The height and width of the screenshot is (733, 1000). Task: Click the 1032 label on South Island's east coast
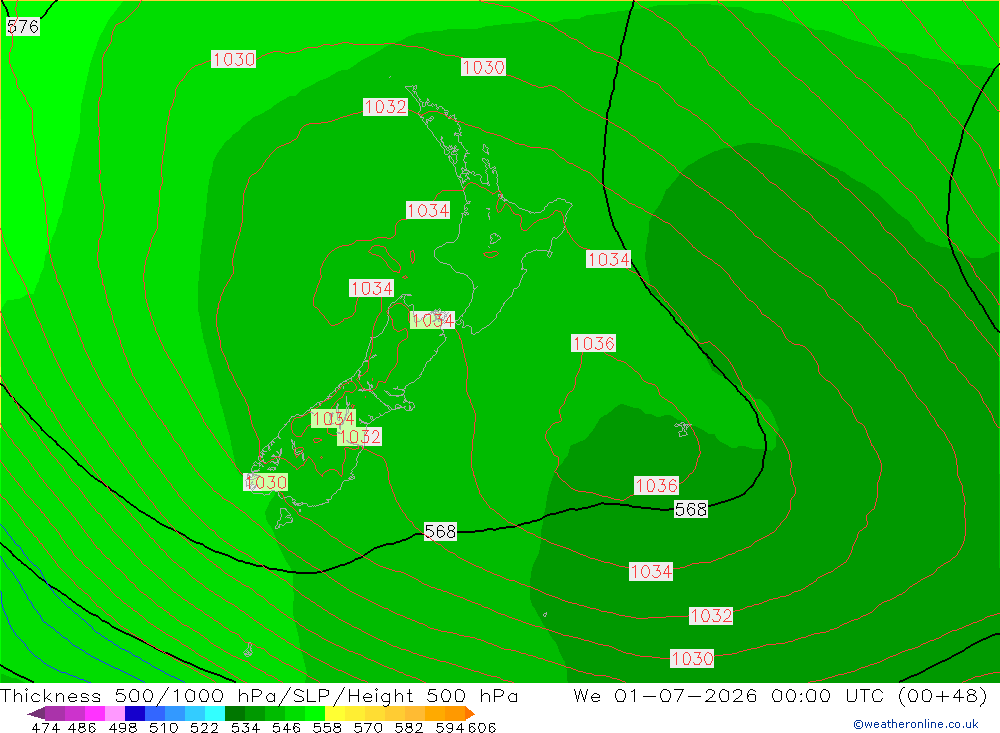[360, 436]
